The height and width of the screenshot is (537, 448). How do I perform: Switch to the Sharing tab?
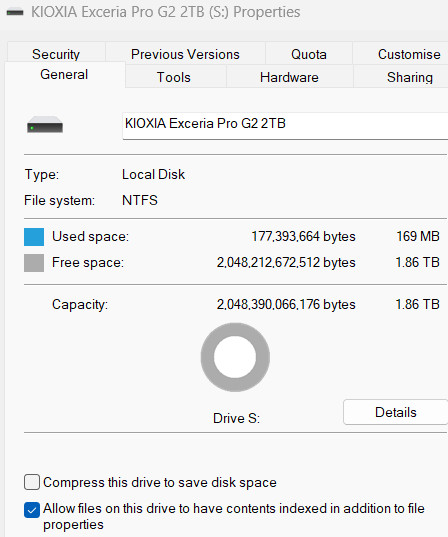pyautogui.click(x=410, y=77)
